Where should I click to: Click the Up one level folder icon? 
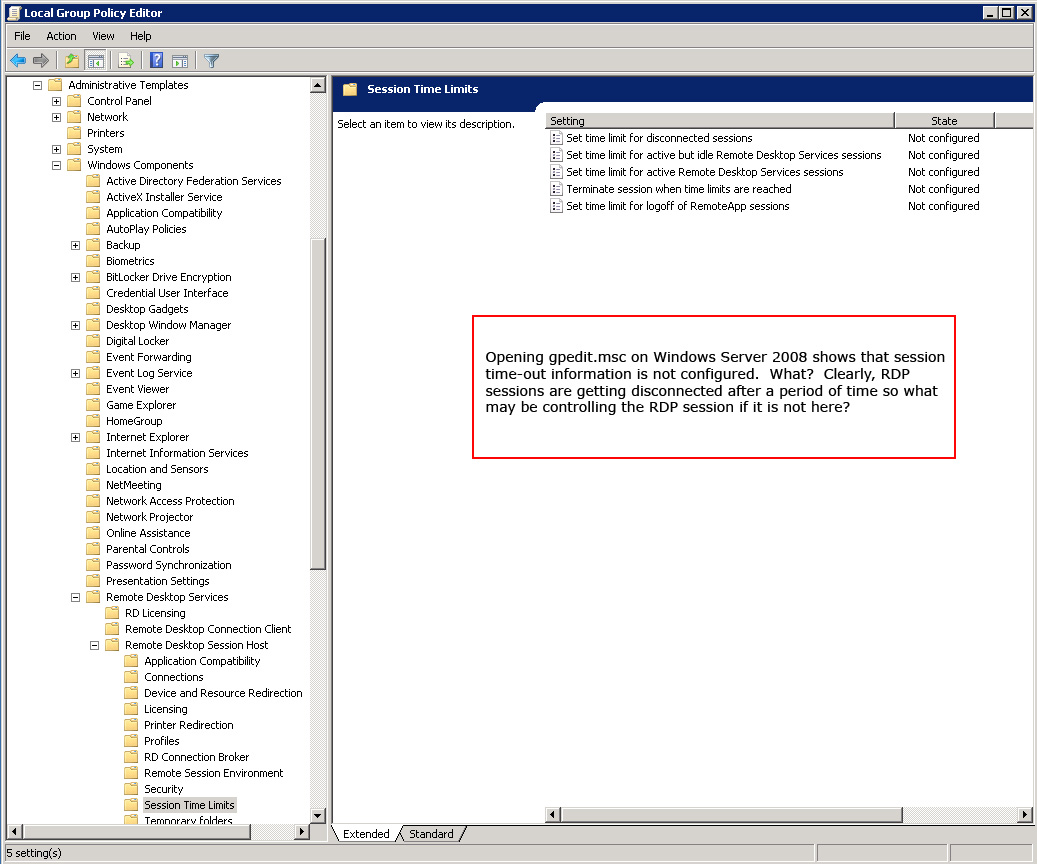tap(71, 61)
